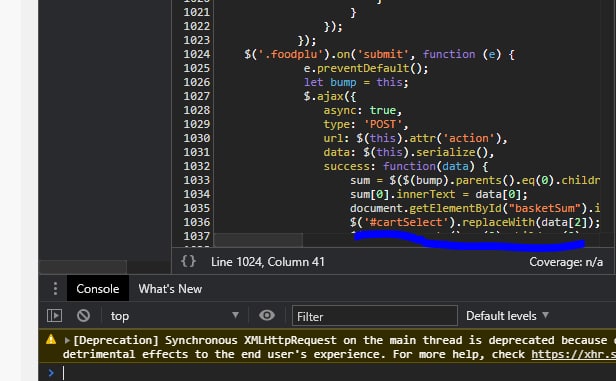Click the "data: $(this).serialize()," line
616x381 pixels.
tap(409, 152)
